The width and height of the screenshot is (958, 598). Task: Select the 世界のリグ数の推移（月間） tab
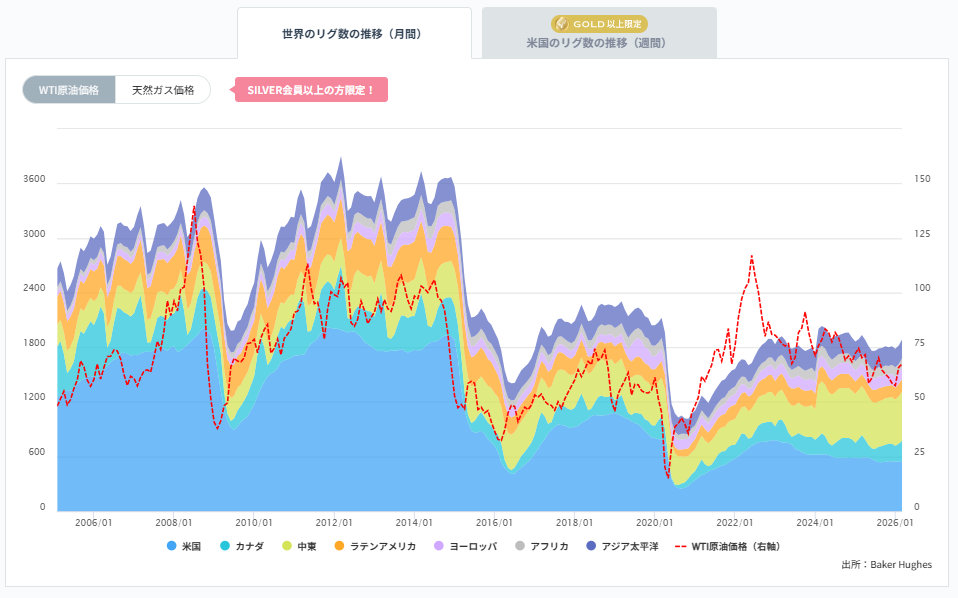(x=354, y=31)
